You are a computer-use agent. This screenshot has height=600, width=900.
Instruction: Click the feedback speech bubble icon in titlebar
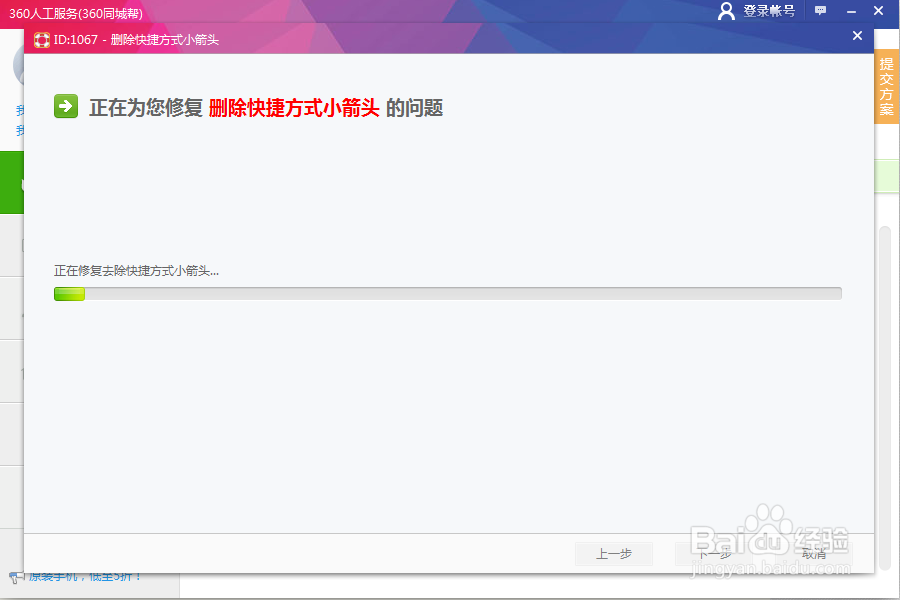[820, 10]
